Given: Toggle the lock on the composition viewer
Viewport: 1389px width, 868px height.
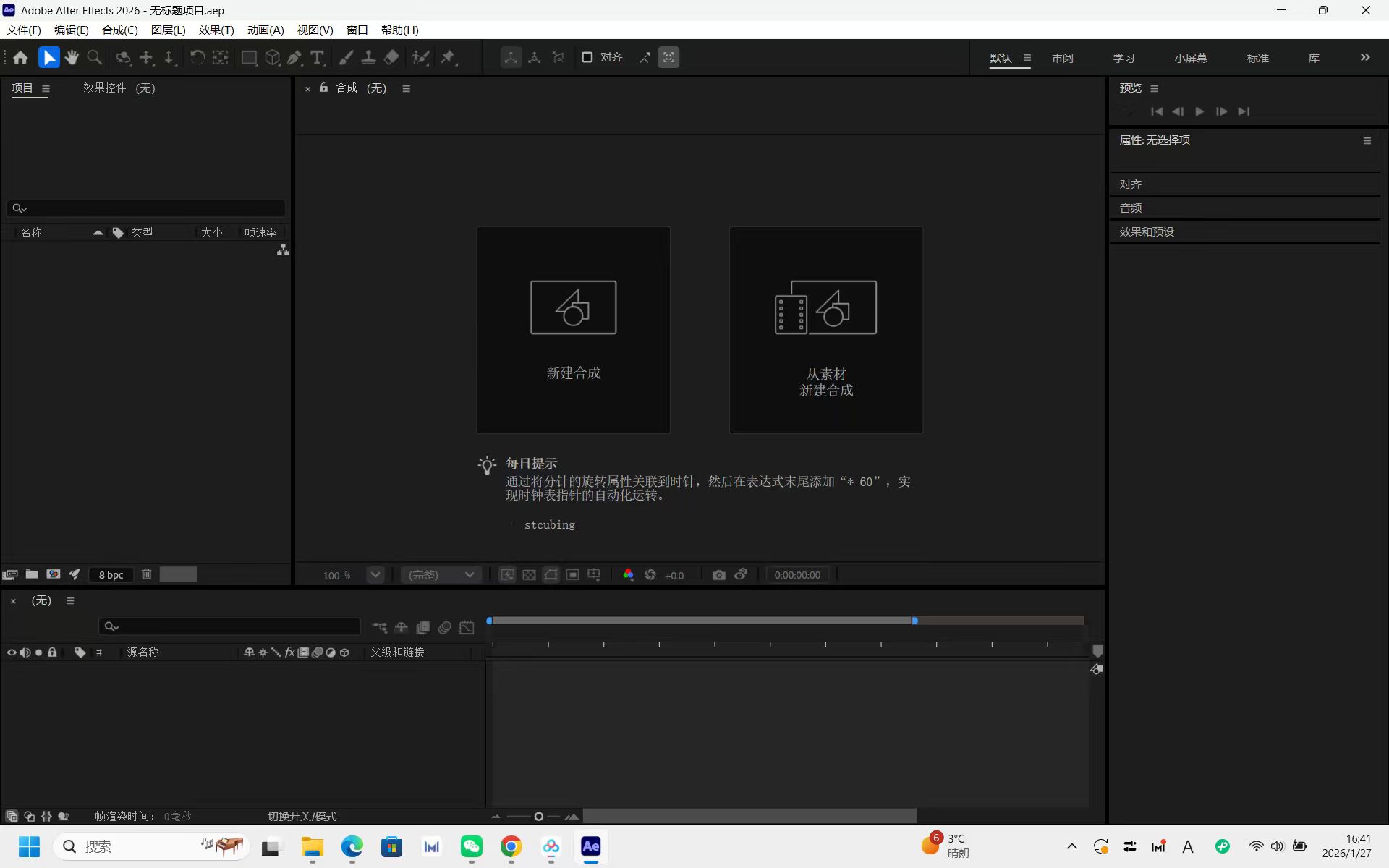Looking at the screenshot, I should click(323, 88).
